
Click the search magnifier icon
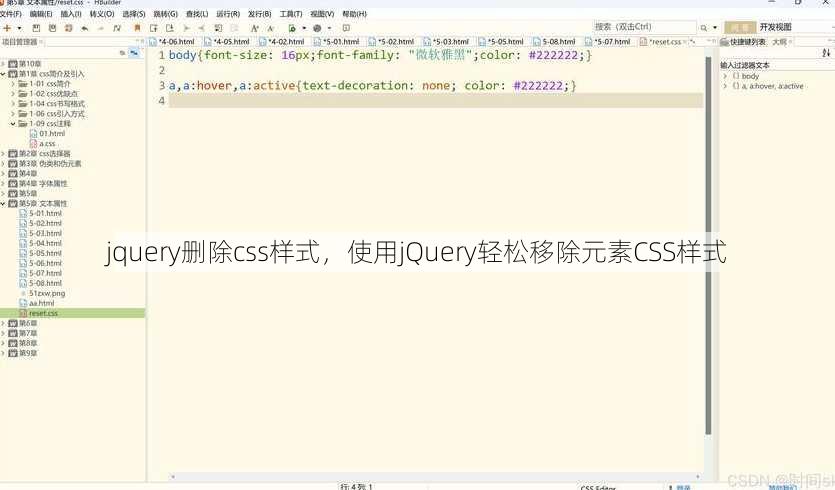pos(704,28)
